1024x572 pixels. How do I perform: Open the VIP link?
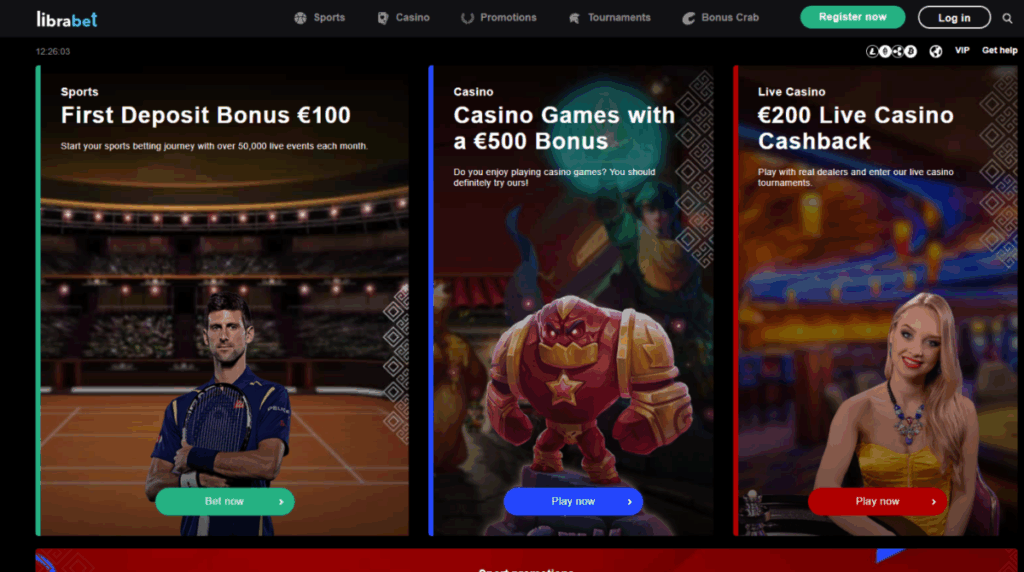tap(962, 50)
